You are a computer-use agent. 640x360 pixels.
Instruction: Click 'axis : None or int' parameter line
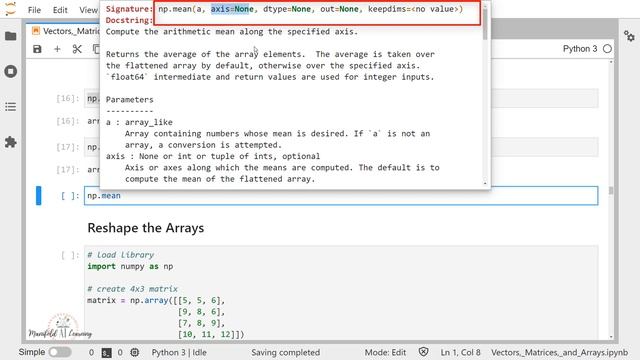point(213,156)
